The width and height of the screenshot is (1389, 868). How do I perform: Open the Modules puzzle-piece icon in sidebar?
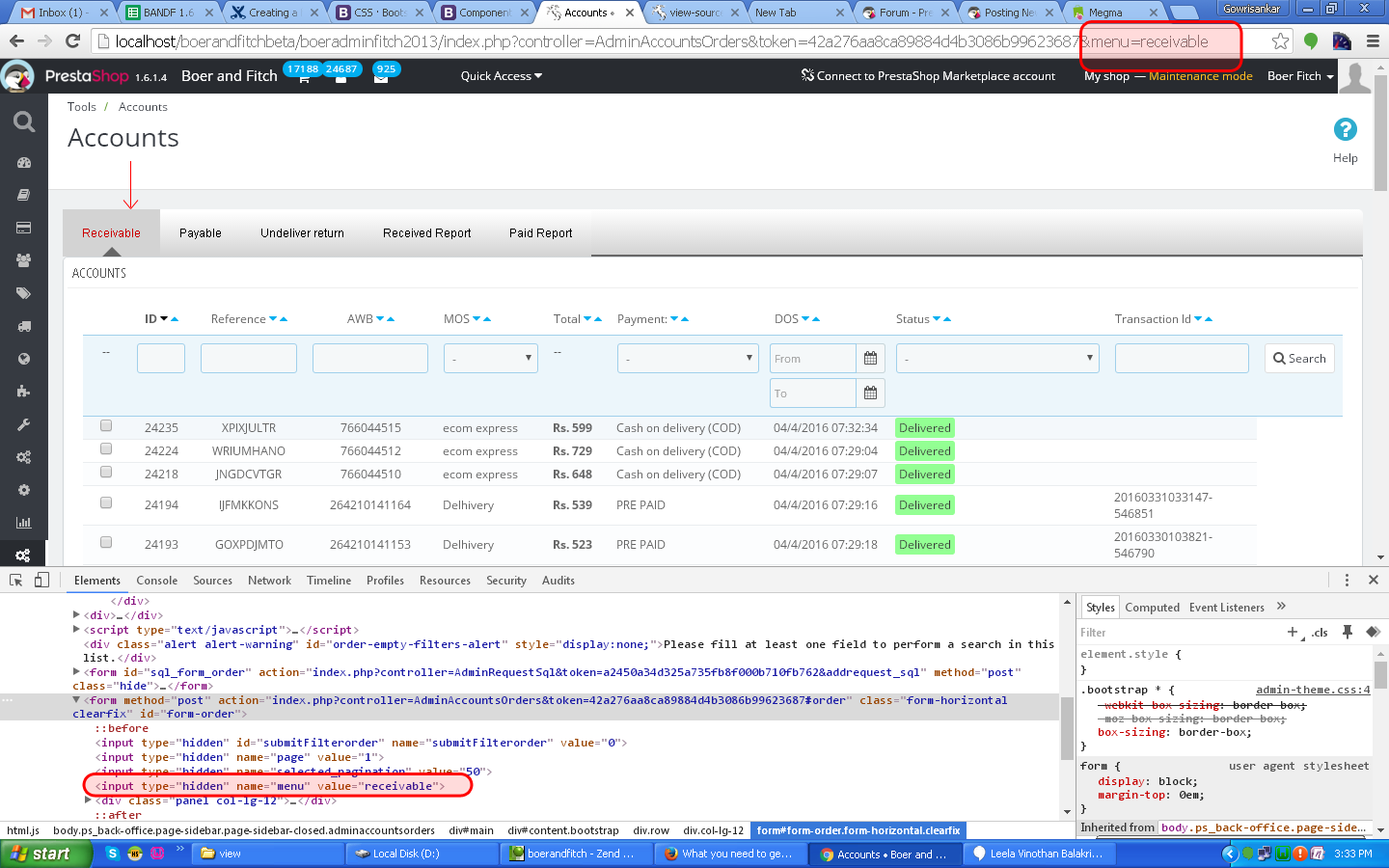(24, 392)
